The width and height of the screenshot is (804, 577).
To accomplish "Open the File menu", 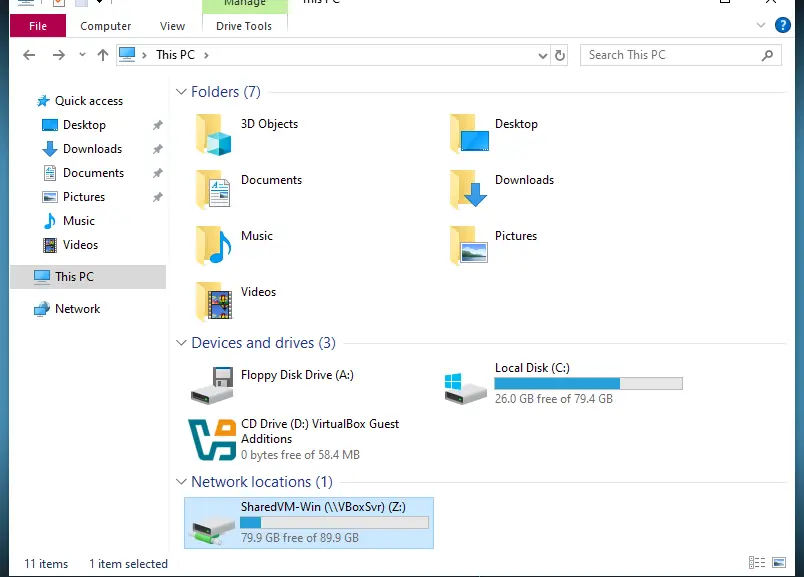I will pos(38,26).
